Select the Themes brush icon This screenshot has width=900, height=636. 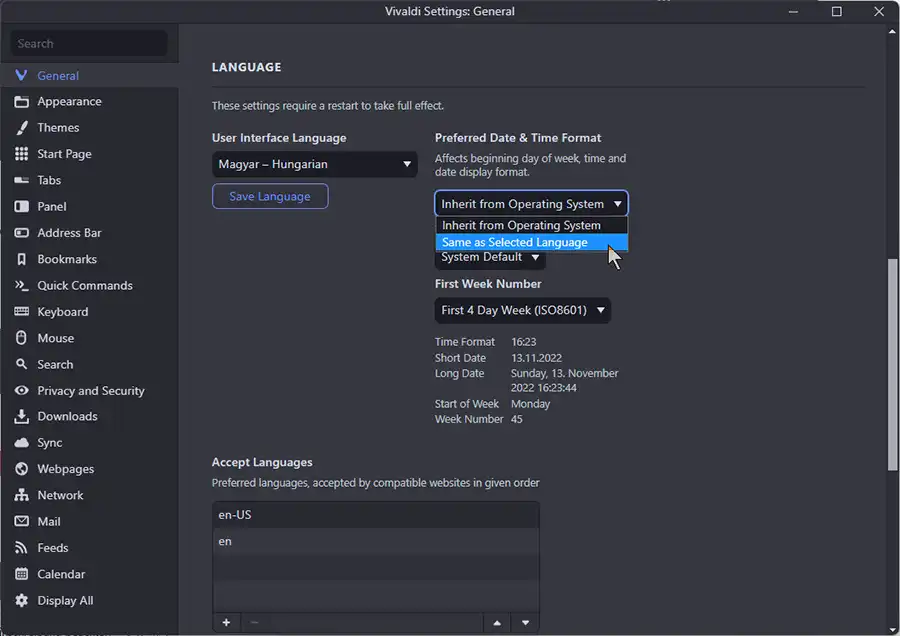click(x=21, y=128)
